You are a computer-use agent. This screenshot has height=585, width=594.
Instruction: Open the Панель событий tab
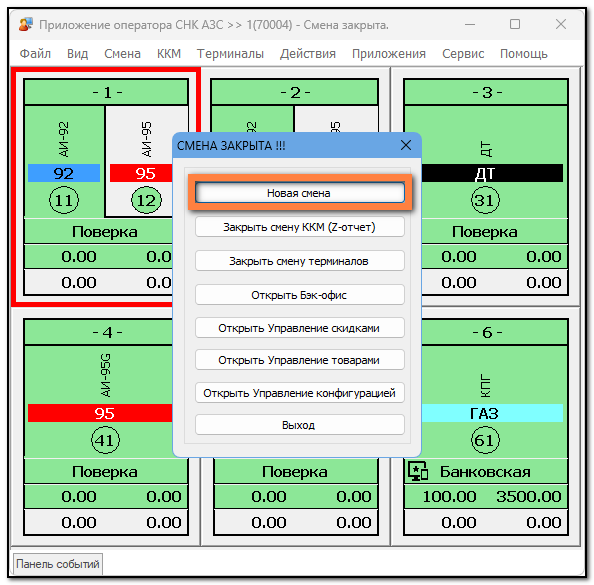point(58,564)
